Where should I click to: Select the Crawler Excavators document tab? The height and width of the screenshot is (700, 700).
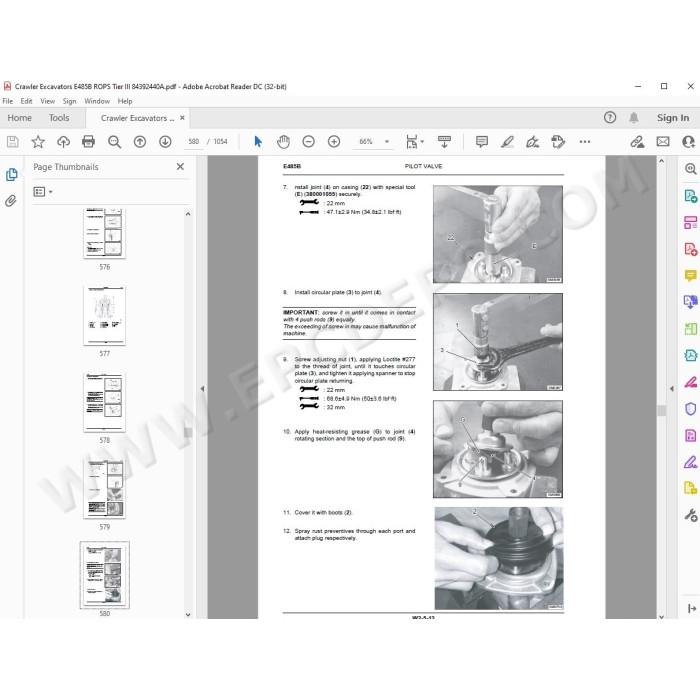click(x=138, y=118)
